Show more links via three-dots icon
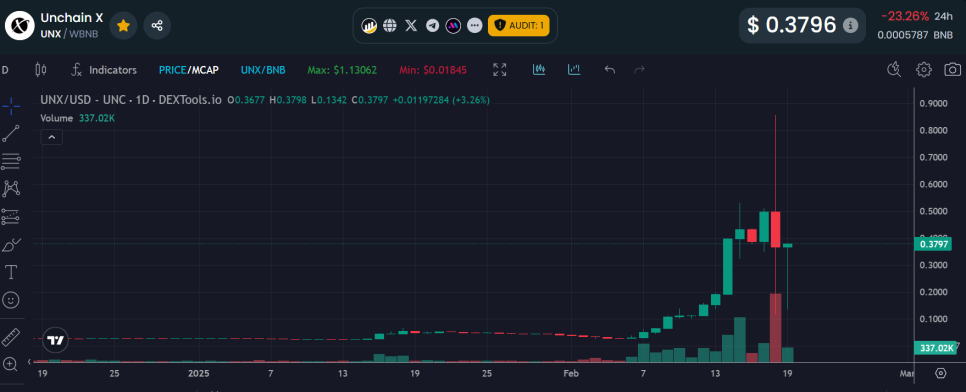The image size is (966, 392). (474, 25)
